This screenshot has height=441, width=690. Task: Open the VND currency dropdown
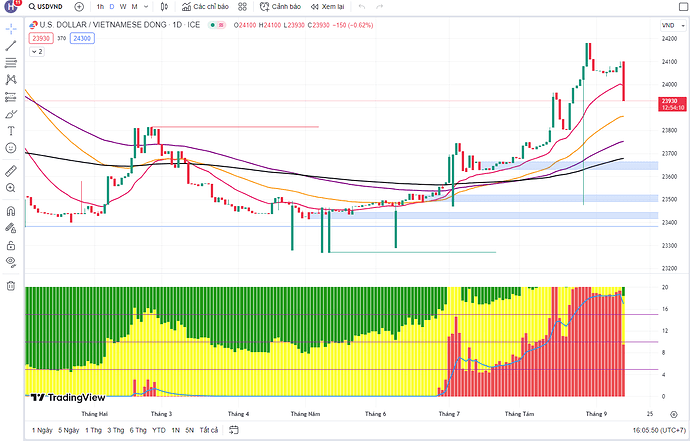click(x=673, y=26)
